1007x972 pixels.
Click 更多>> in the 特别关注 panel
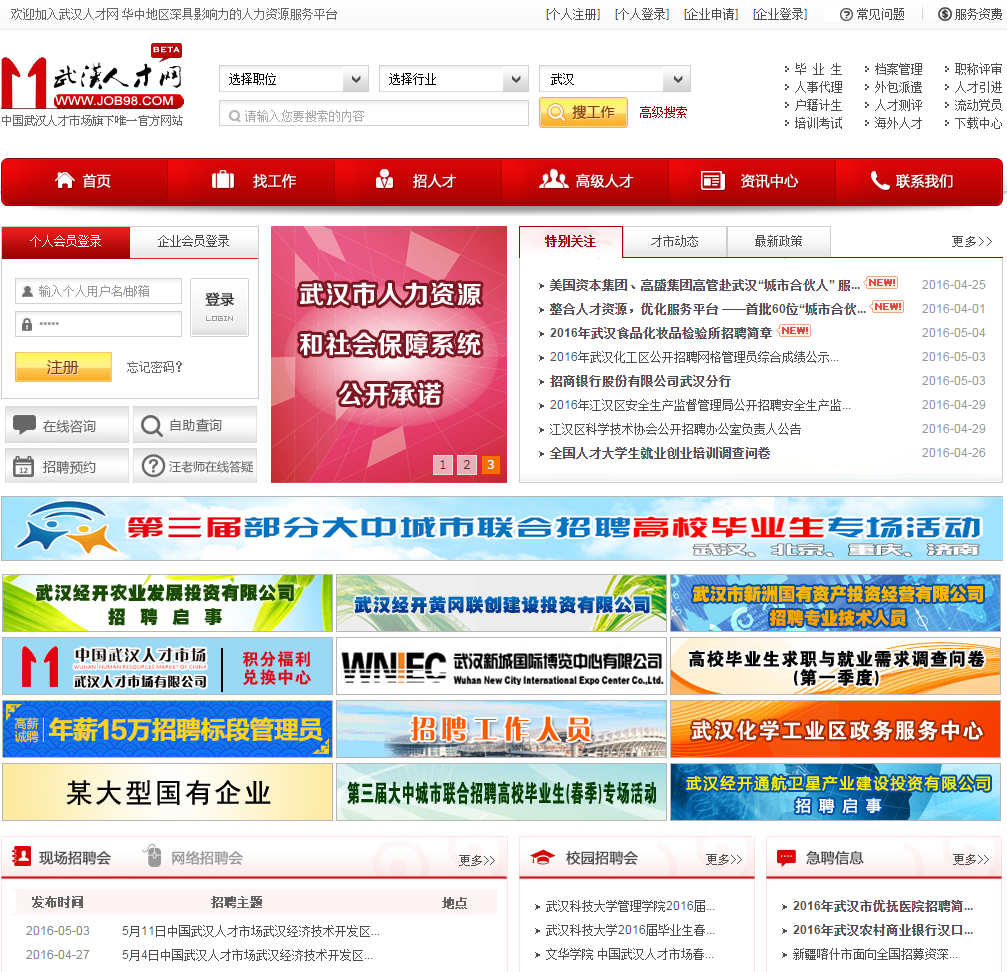tap(972, 241)
